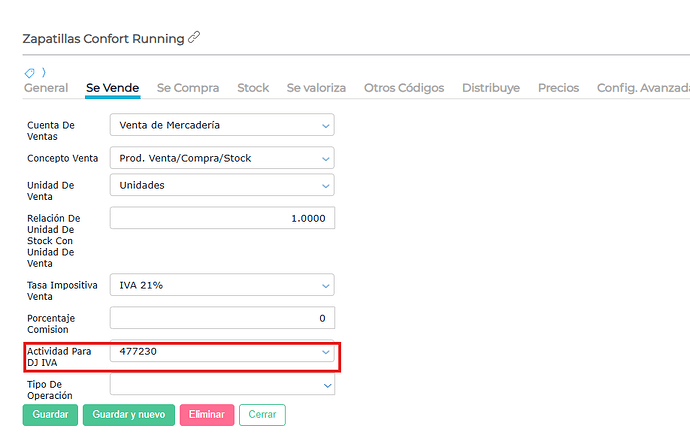This screenshot has width=690, height=441.
Task: Expand the Concepto Venta dropdown
Action: pos(222,158)
